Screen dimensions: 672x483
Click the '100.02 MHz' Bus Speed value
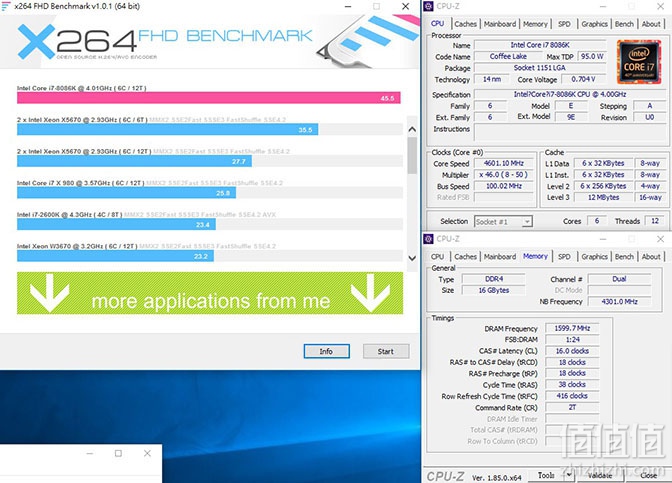[504, 186]
